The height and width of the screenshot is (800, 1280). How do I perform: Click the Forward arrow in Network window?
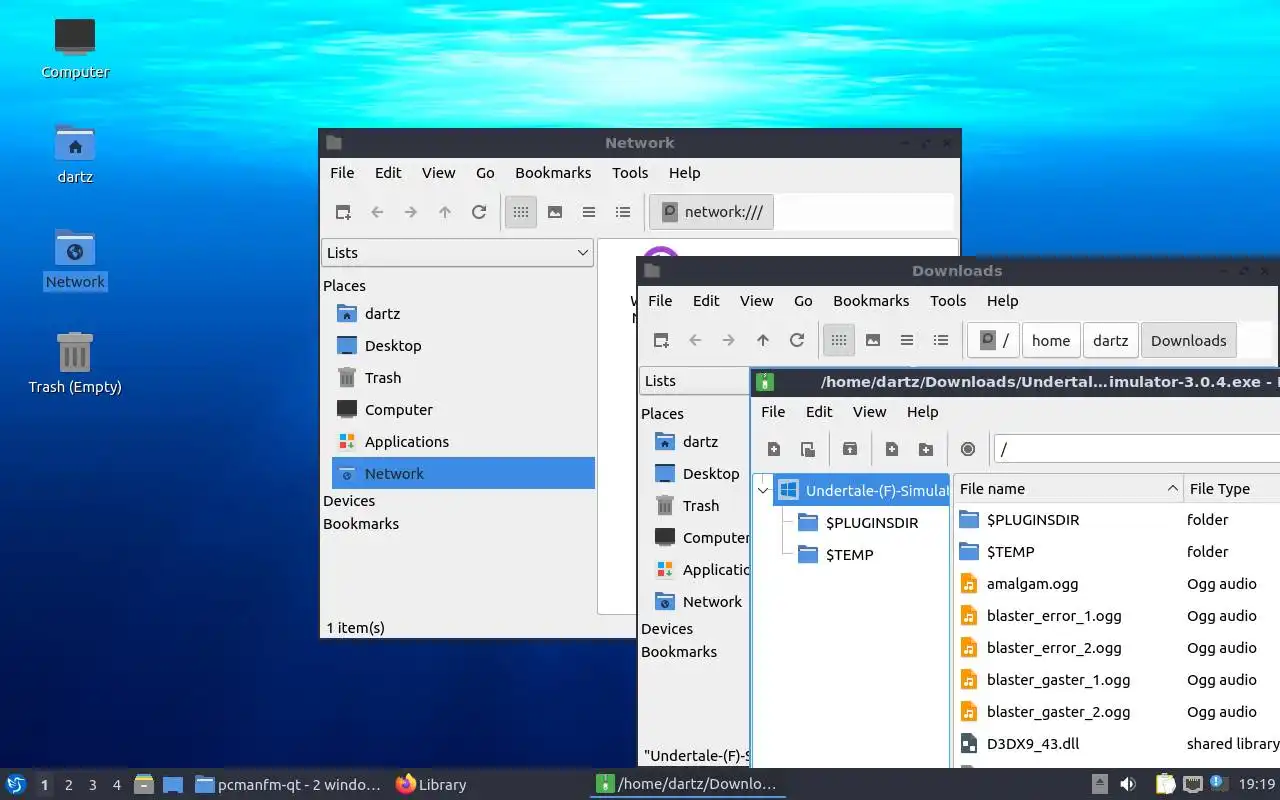tap(411, 212)
